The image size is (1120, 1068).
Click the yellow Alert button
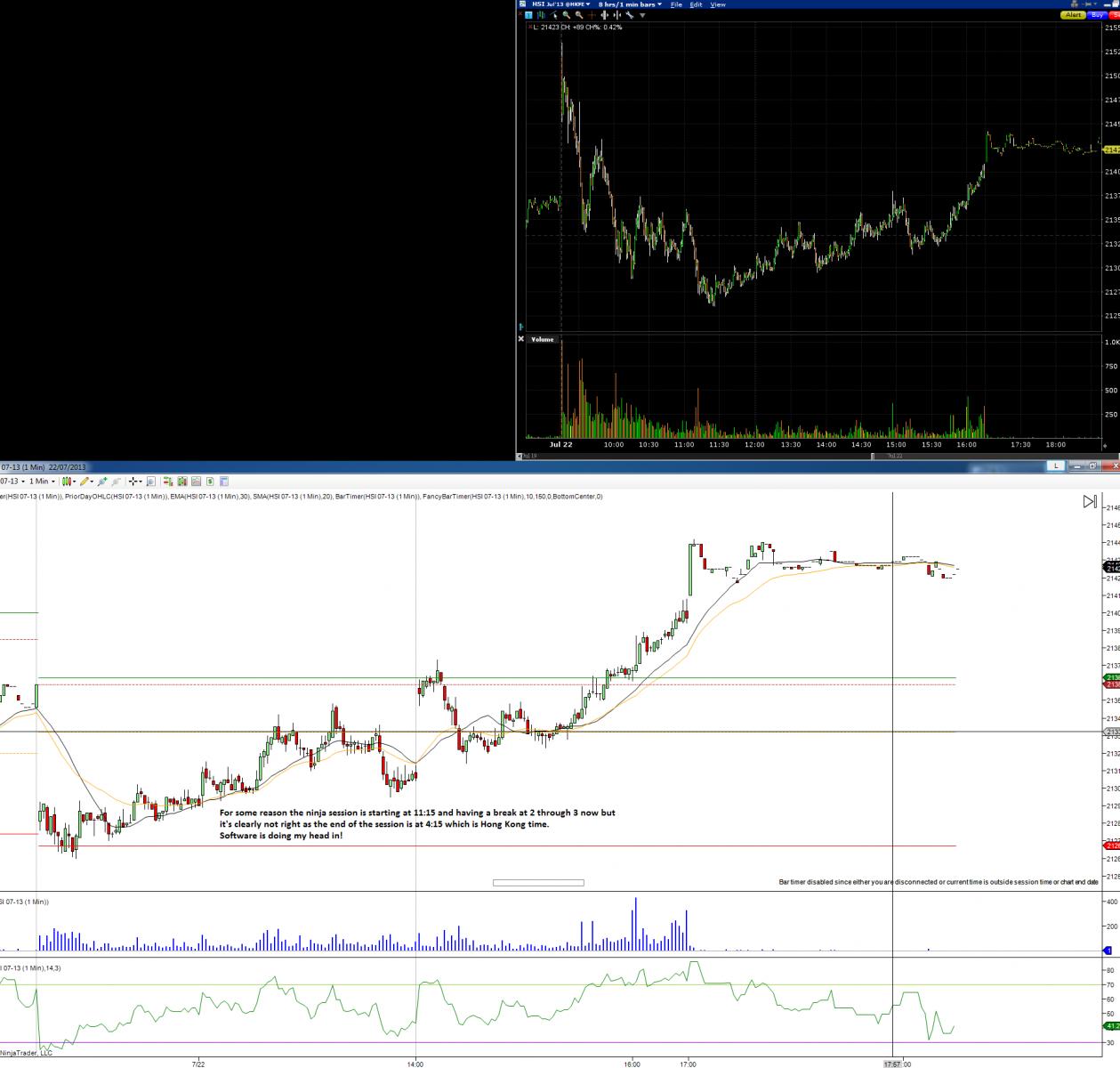pos(1073,15)
